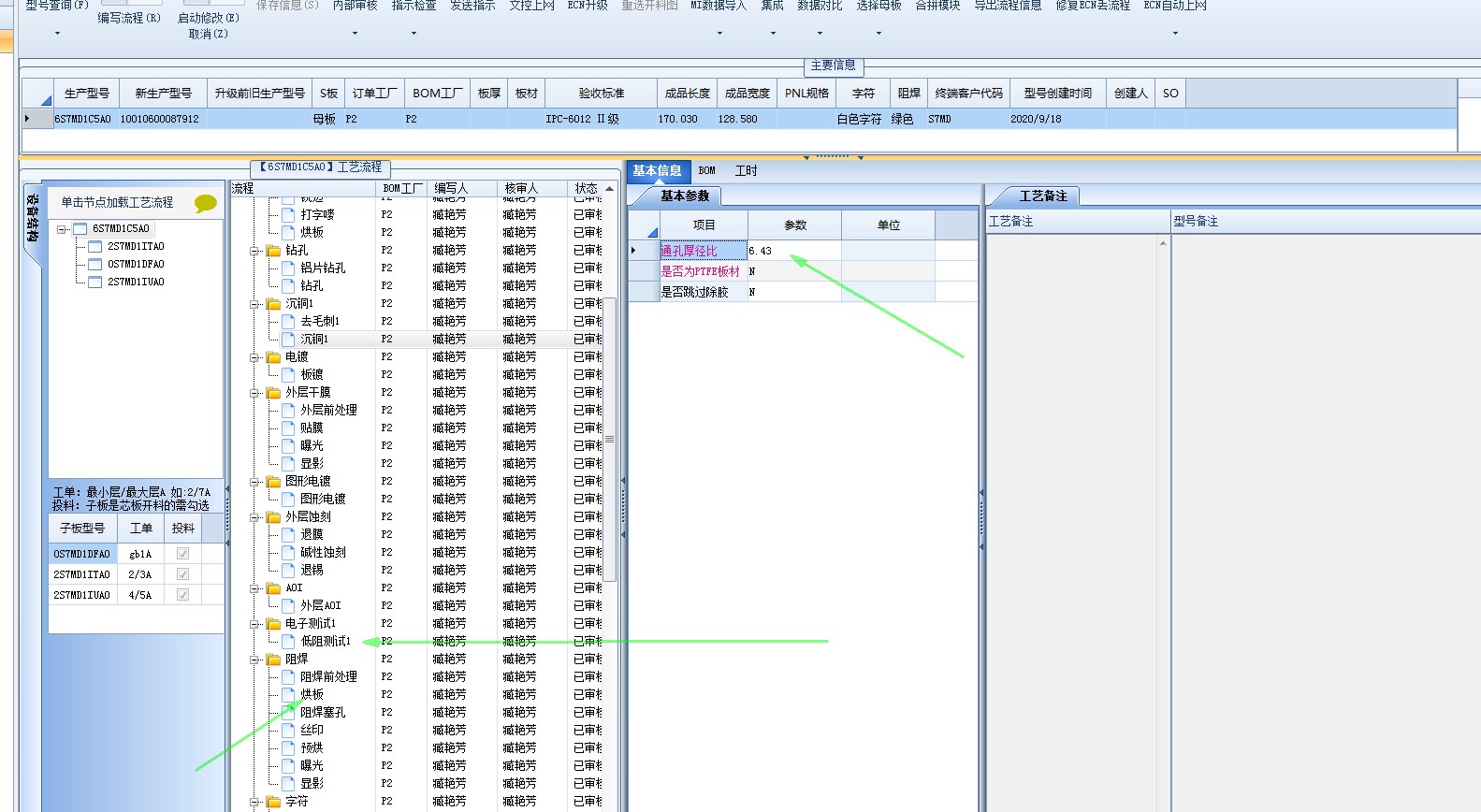The height and width of the screenshot is (812, 1481).
Task: Select the 6S7MD1C5A0 row in main grid
Action: pyautogui.click(x=739, y=119)
